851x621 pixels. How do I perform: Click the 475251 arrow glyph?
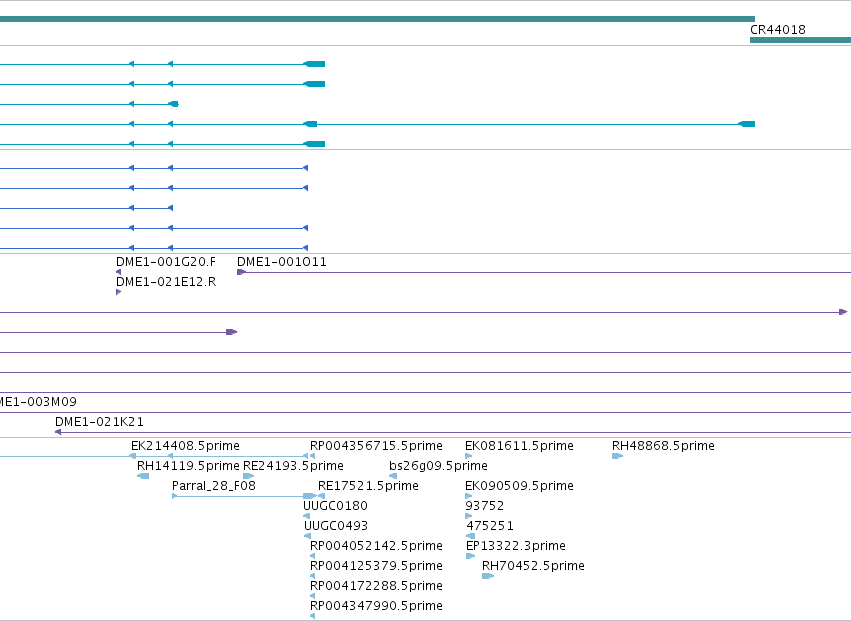(471, 536)
